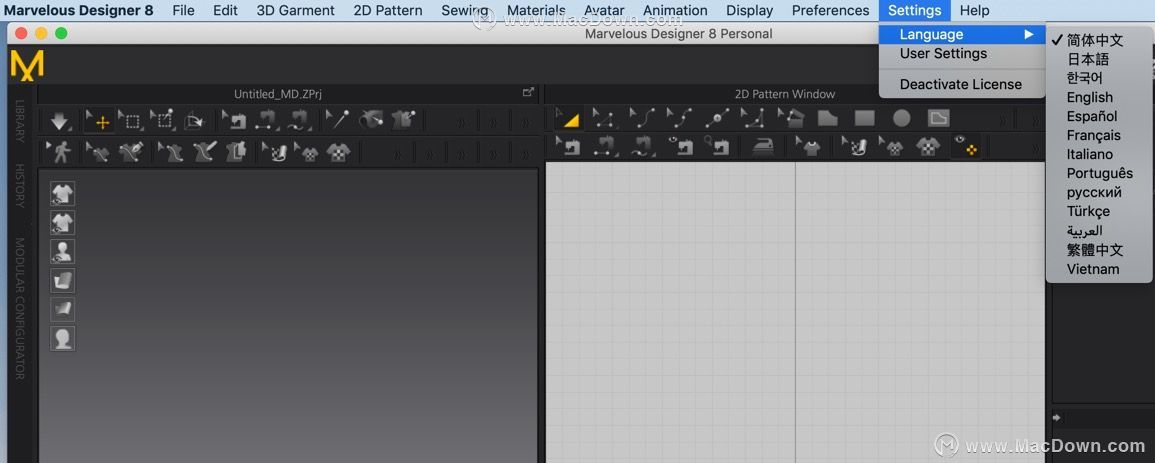
Task: Open the 3D Garment menu
Action: click(295, 10)
